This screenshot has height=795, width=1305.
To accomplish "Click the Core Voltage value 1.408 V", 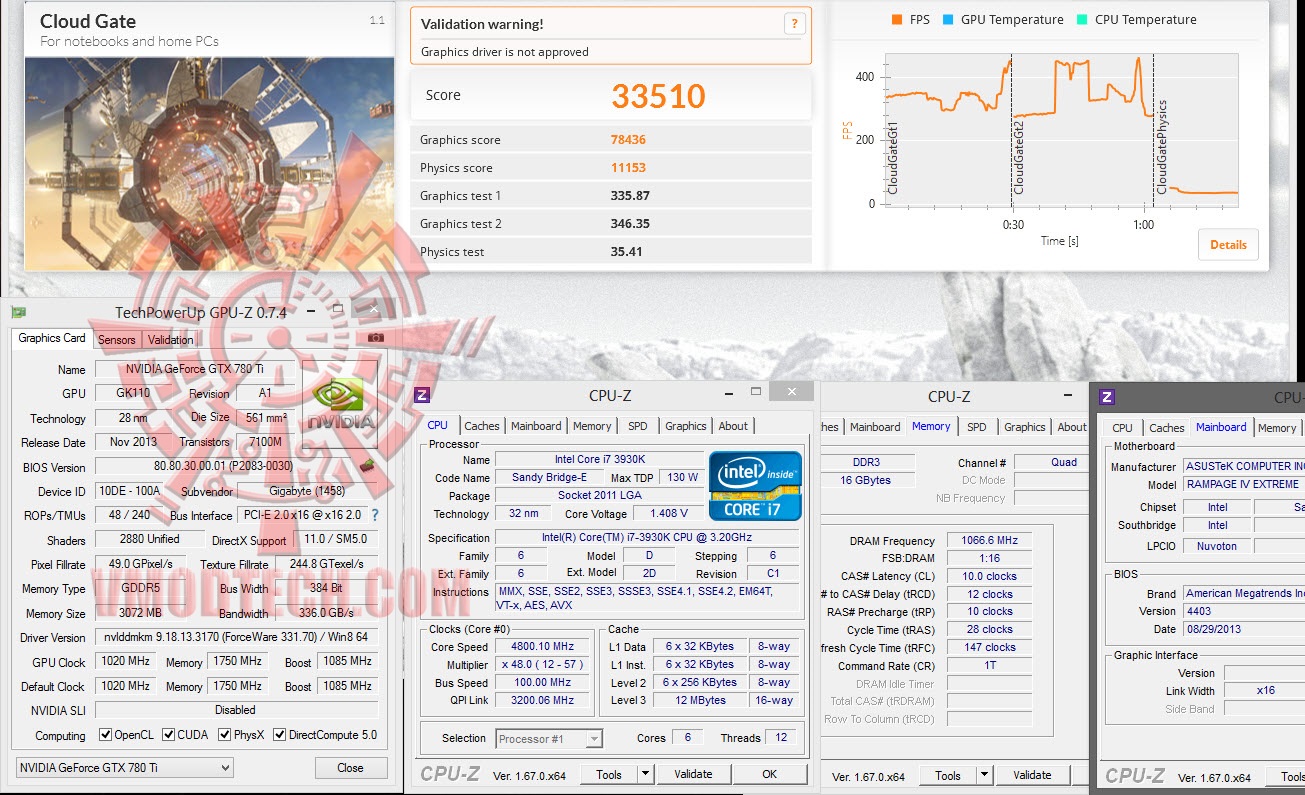I will [668, 513].
